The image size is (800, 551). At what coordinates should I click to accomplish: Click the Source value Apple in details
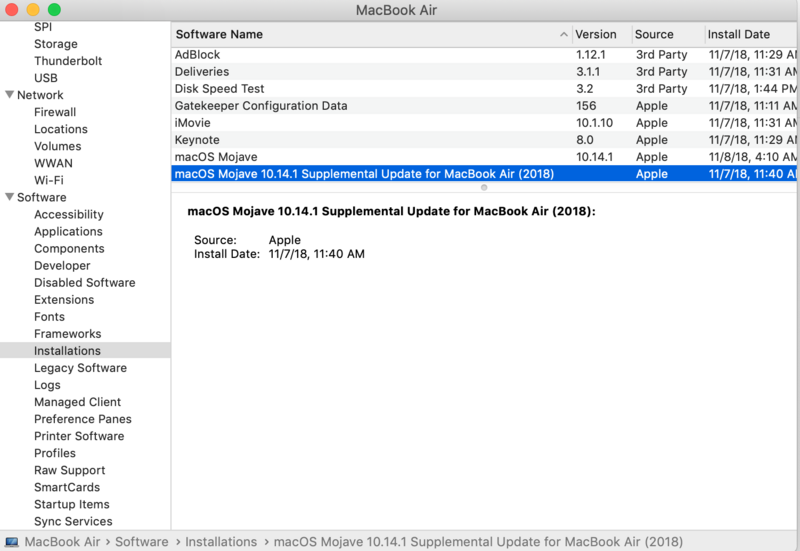click(284, 240)
